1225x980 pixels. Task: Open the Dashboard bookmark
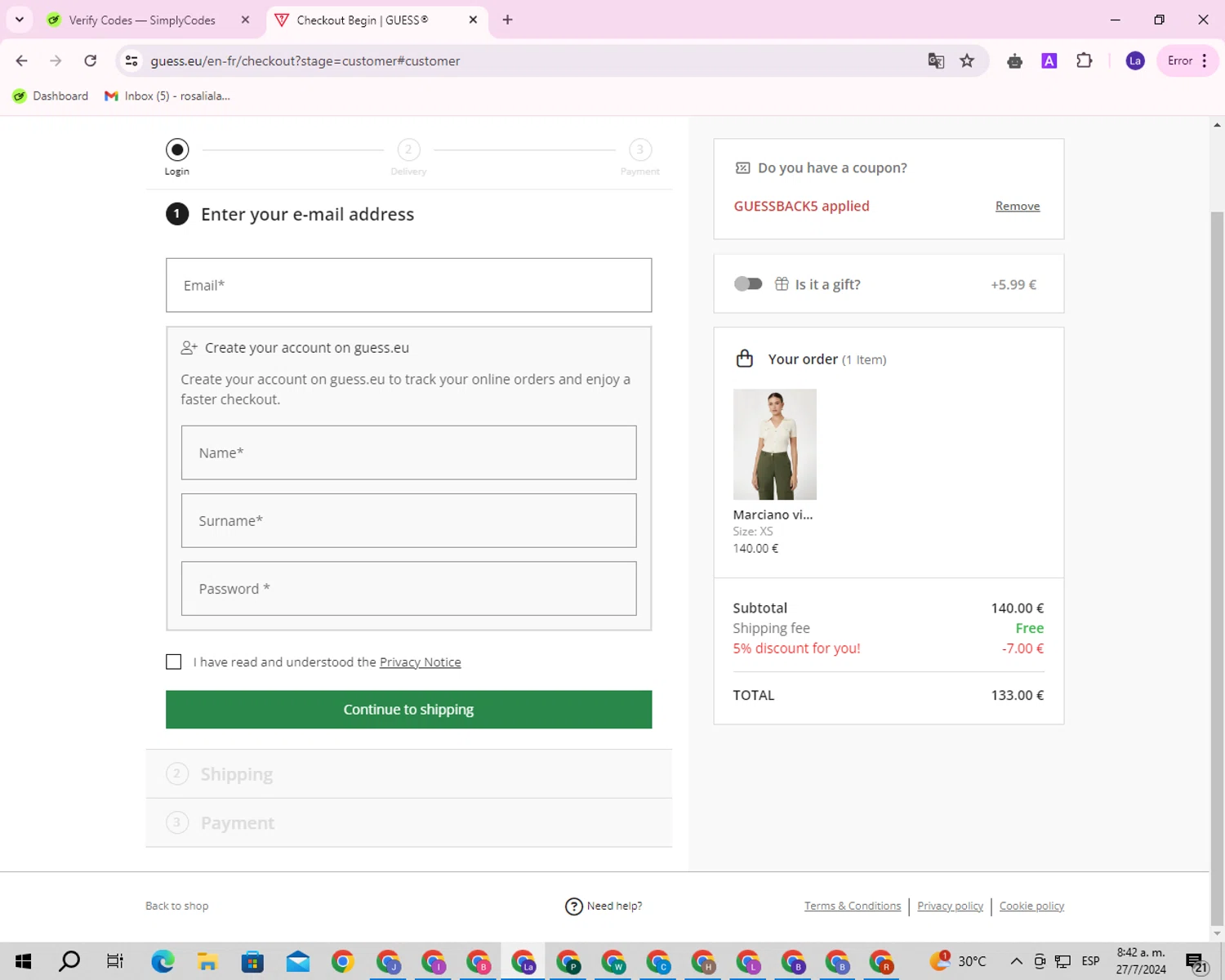point(51,96)
